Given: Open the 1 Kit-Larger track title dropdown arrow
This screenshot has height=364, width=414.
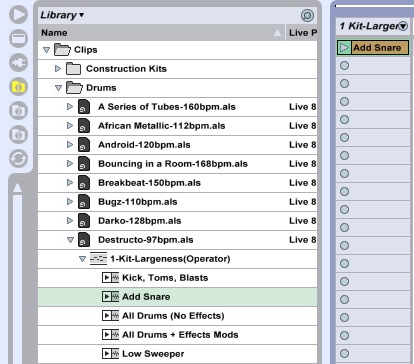Looking at the screenshot, I should click(403, 26).
